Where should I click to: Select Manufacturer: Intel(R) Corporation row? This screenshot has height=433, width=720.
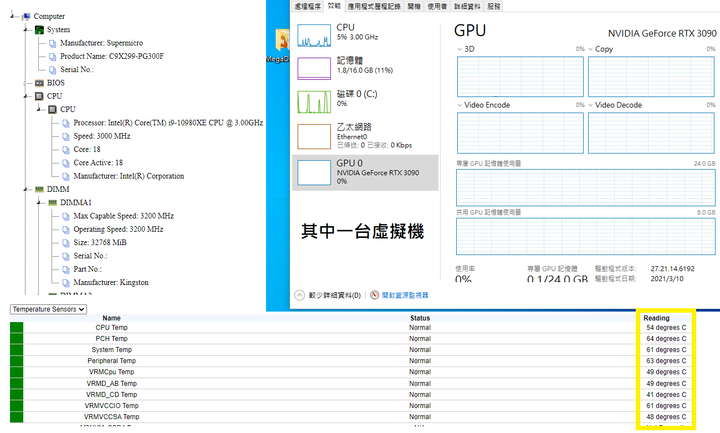tap(129, 176)
